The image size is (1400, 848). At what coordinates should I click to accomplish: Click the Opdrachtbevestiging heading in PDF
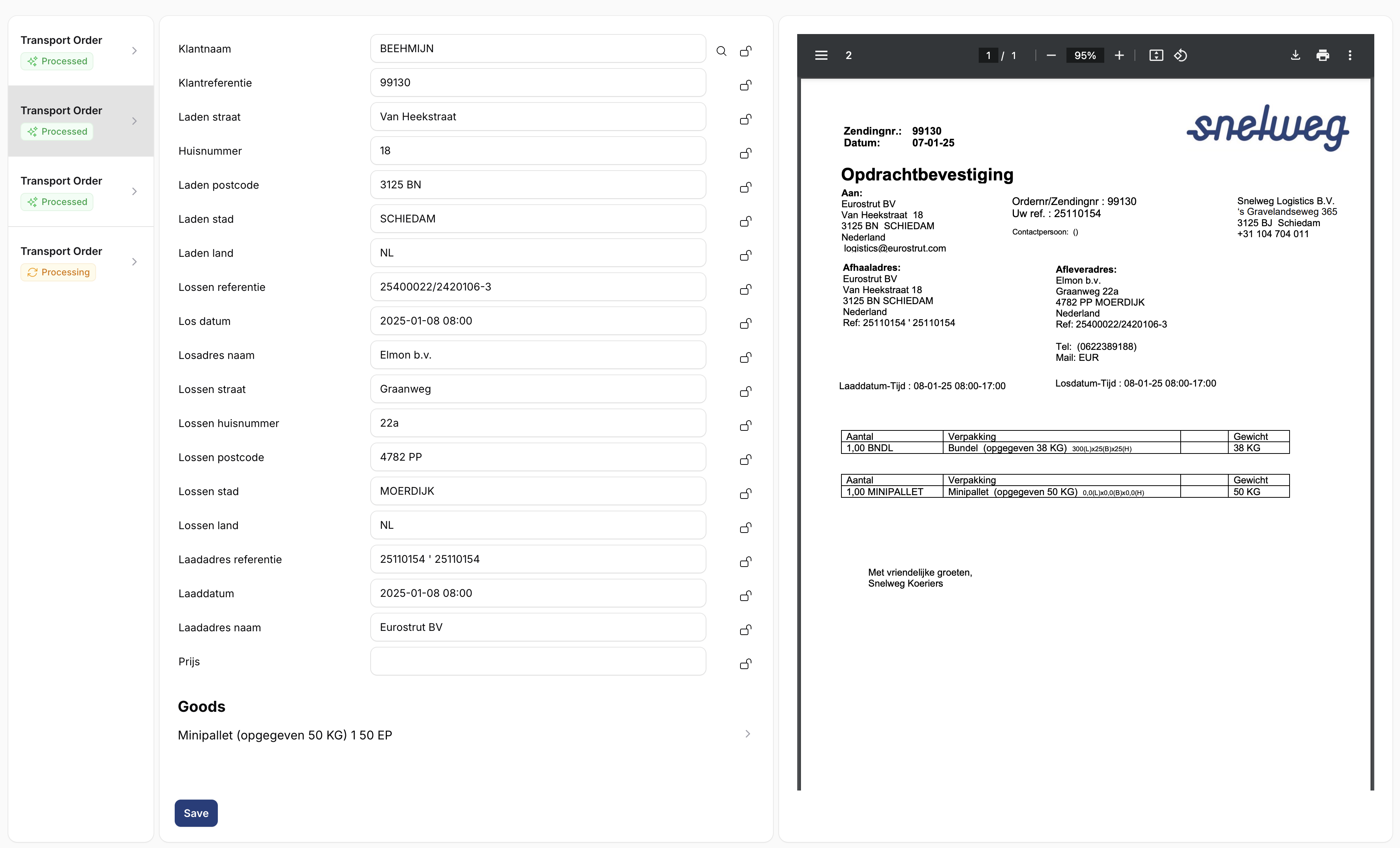tap(927, 174)
